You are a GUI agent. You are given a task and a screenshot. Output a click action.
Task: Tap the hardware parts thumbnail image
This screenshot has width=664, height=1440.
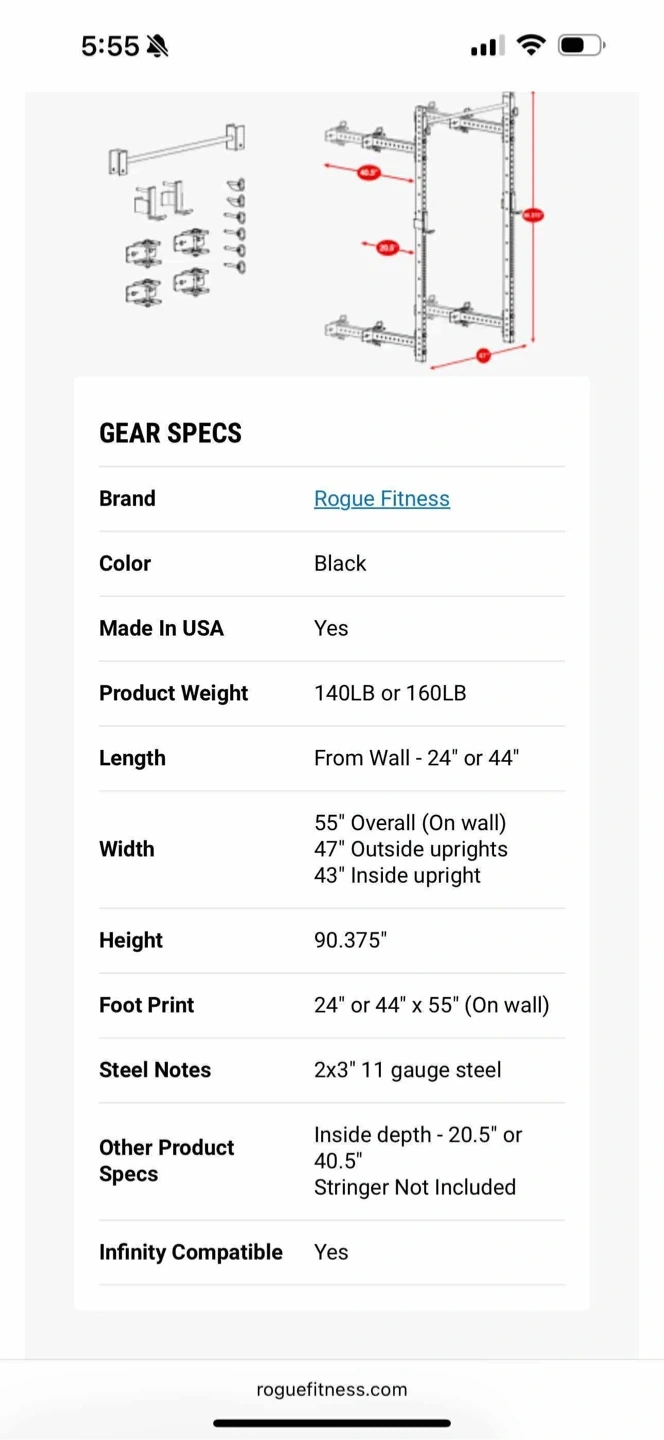(178, 213)
